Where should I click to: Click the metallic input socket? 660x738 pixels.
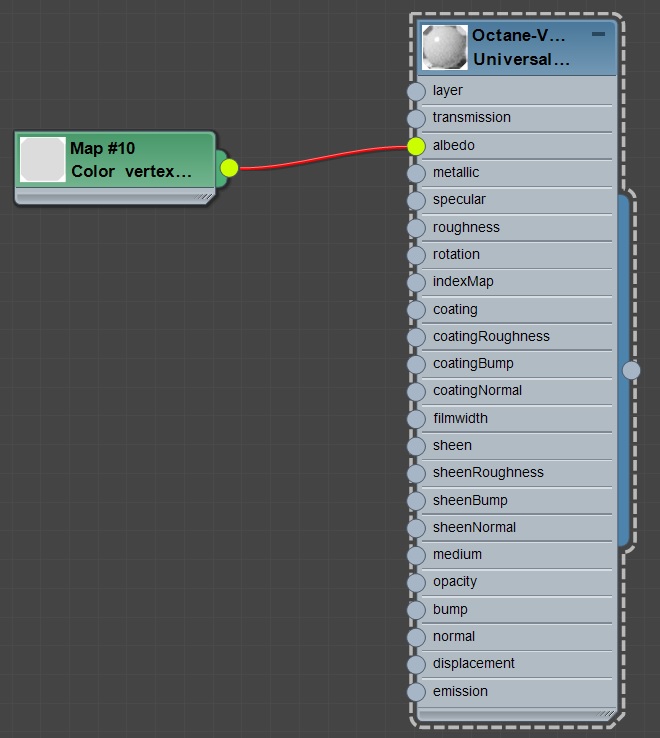coord(416,173)
